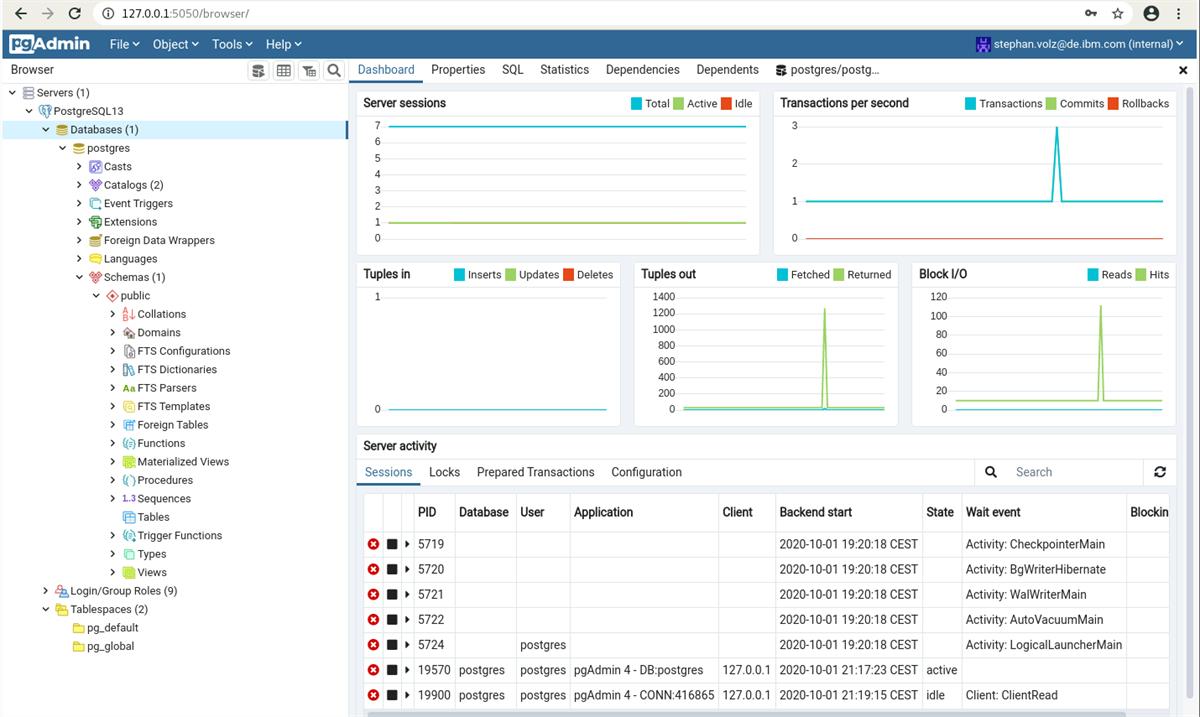1200x717 pixels.
Task: Collapse the Databases (1) node
Action: point(46,130)
